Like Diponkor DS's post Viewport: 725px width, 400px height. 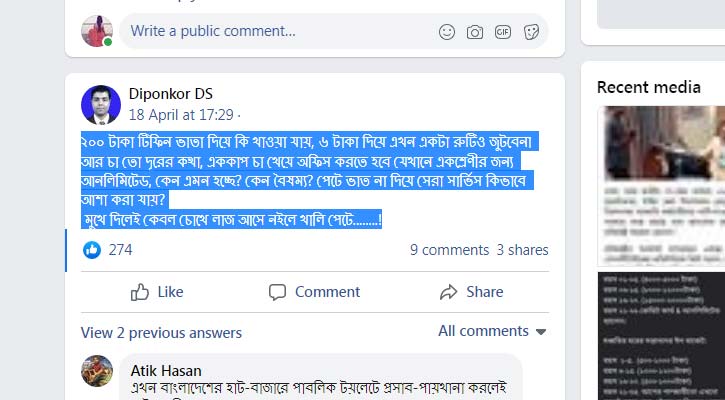[x=157, y=292]
